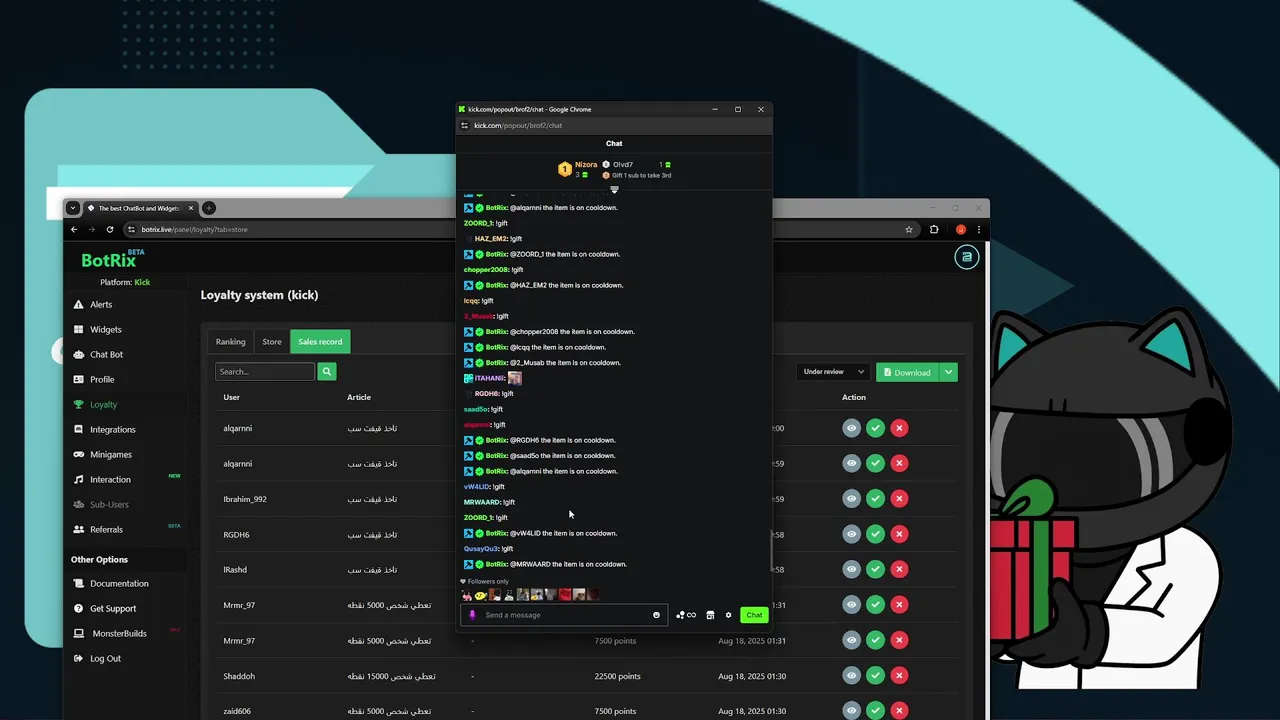Focus the sales record Search field

(x=265, y=371)
